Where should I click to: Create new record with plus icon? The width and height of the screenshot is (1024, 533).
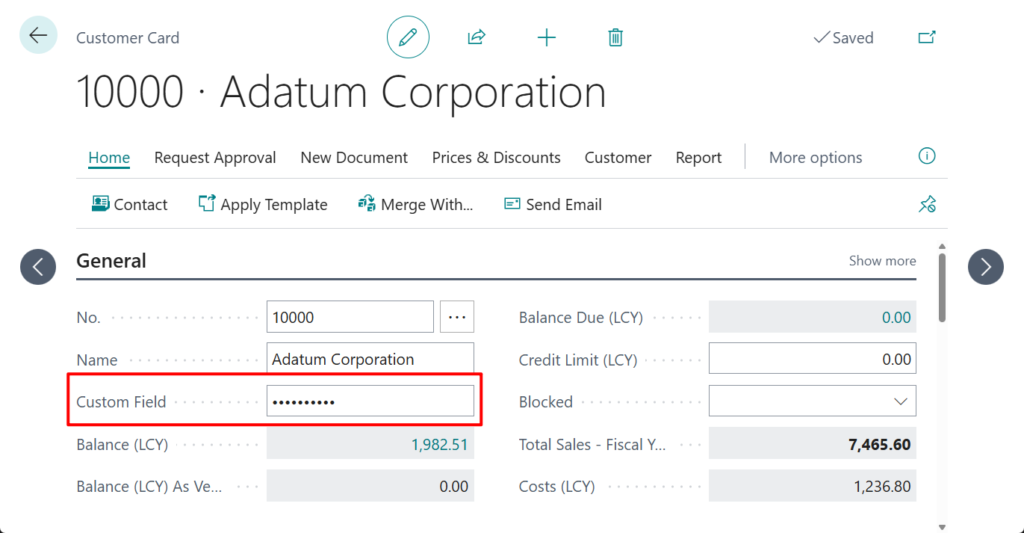546,38
